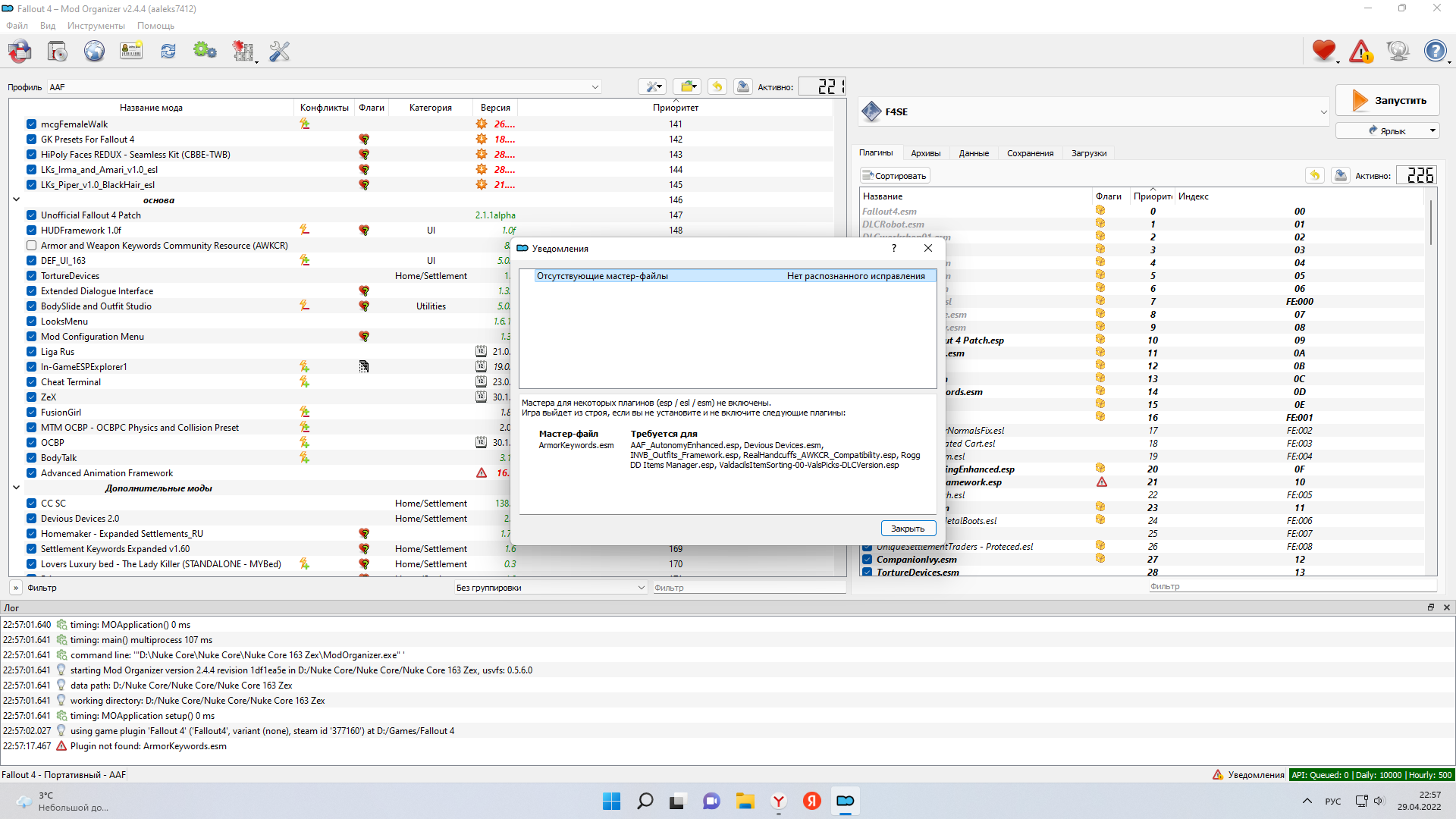Click the mod list Фильтр input field
1456x819 pixels.
tap(749, 588)
